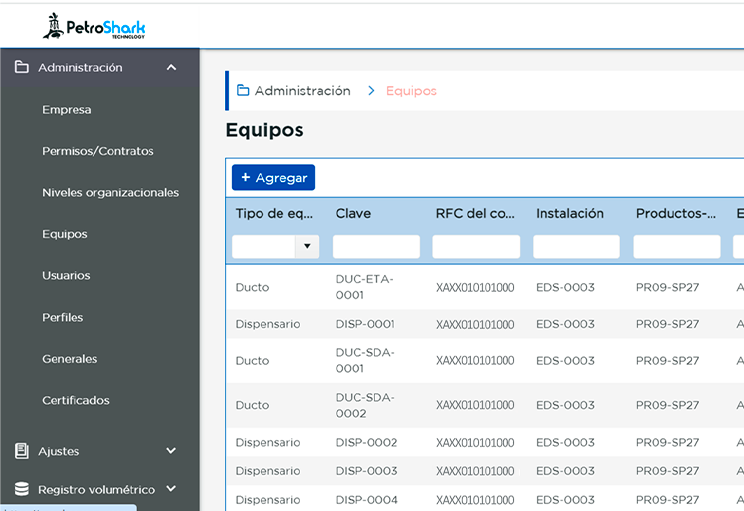The image size is (744, 511).
Task: Click the PetroShark logo
Action: [x=94, y=26]
